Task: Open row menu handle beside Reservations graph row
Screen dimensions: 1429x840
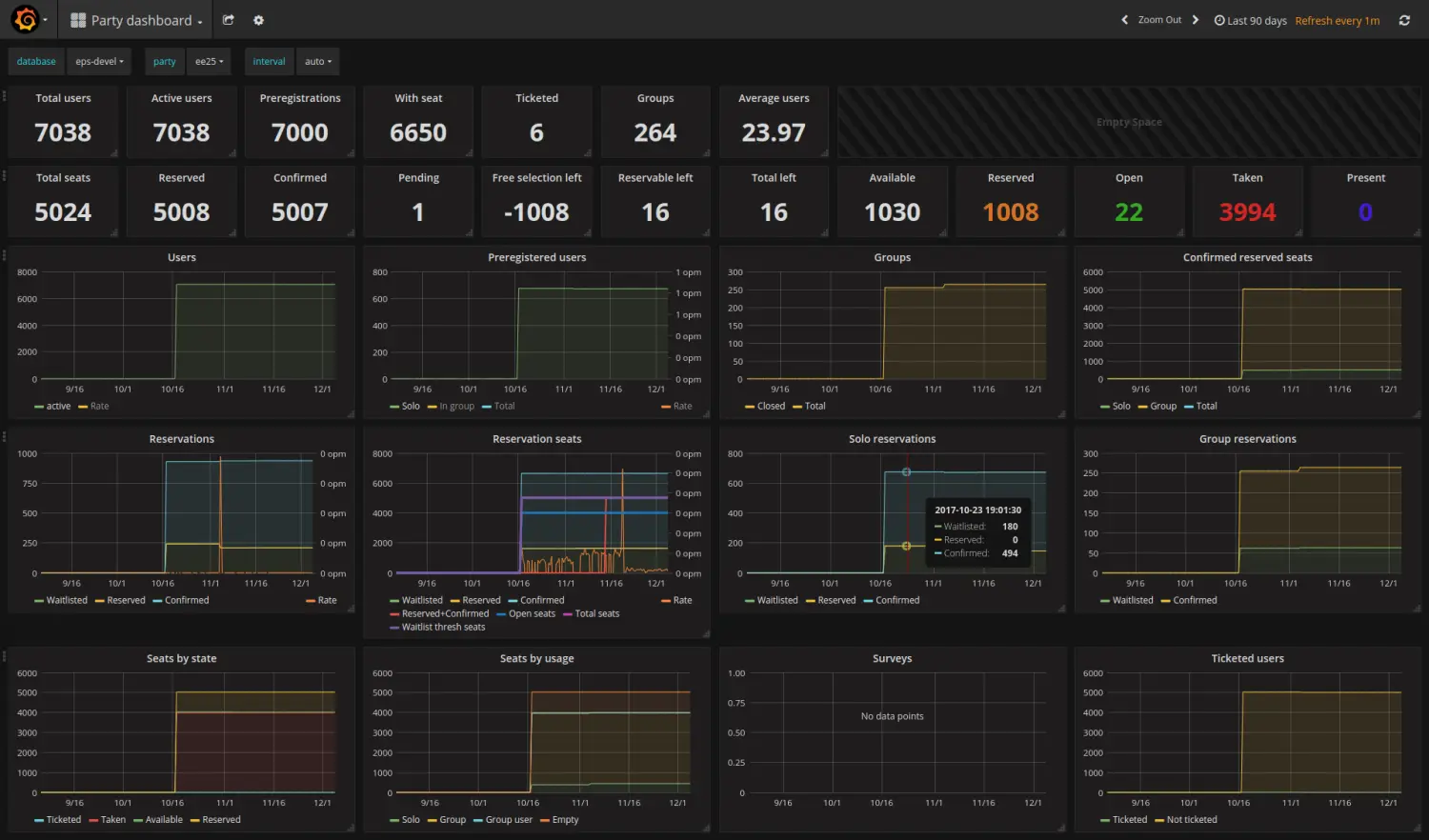Action: [4, 437]
